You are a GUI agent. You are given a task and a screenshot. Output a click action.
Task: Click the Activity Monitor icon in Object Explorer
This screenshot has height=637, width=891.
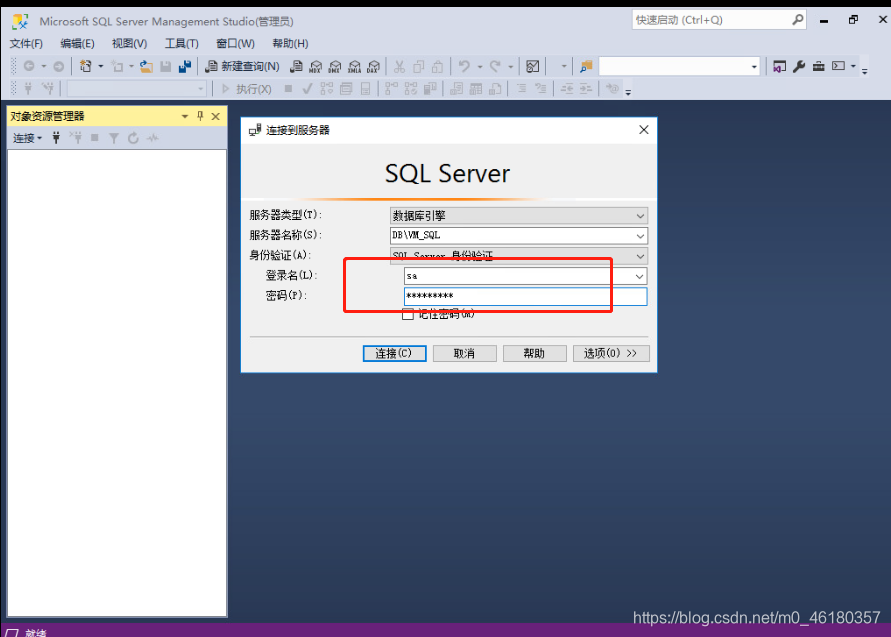click(x=152, y=138)
